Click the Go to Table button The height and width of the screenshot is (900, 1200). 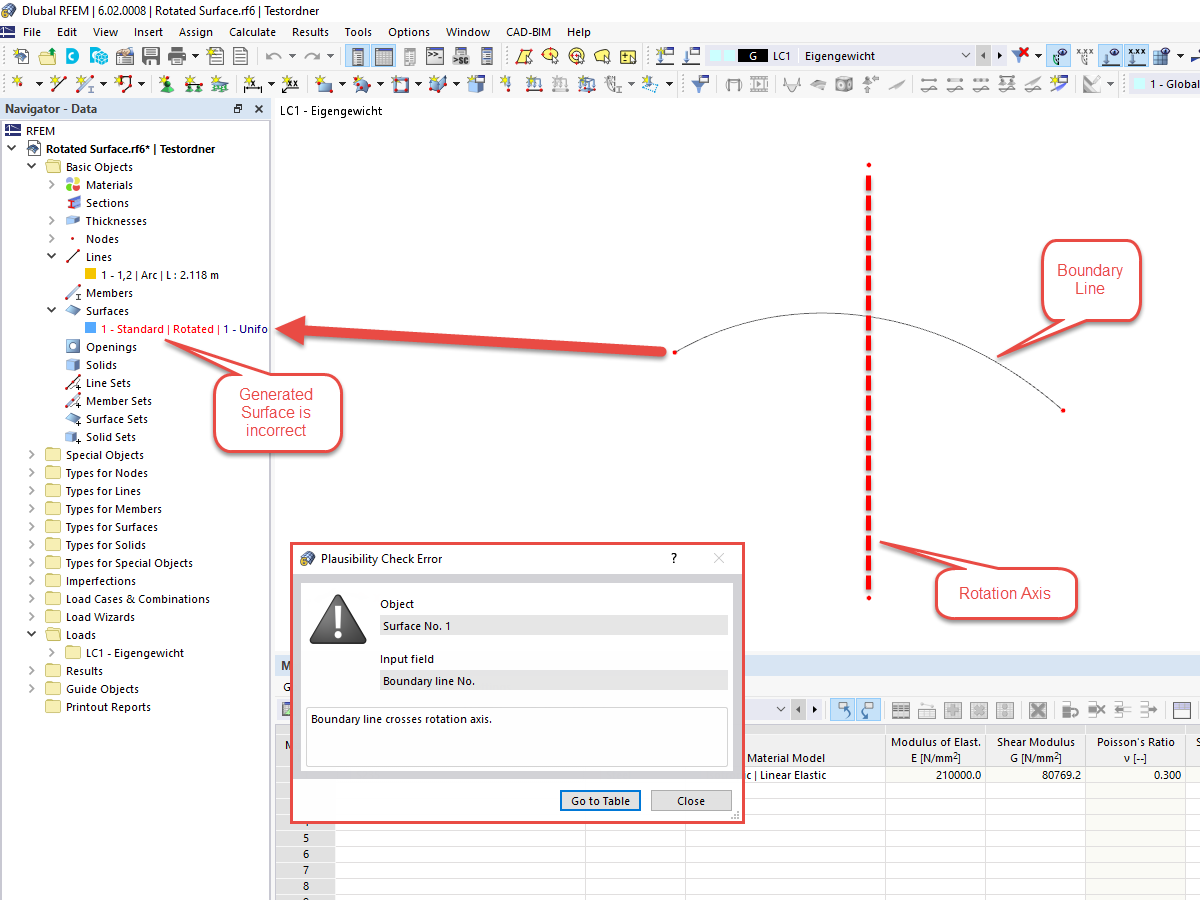coord(600,800)
